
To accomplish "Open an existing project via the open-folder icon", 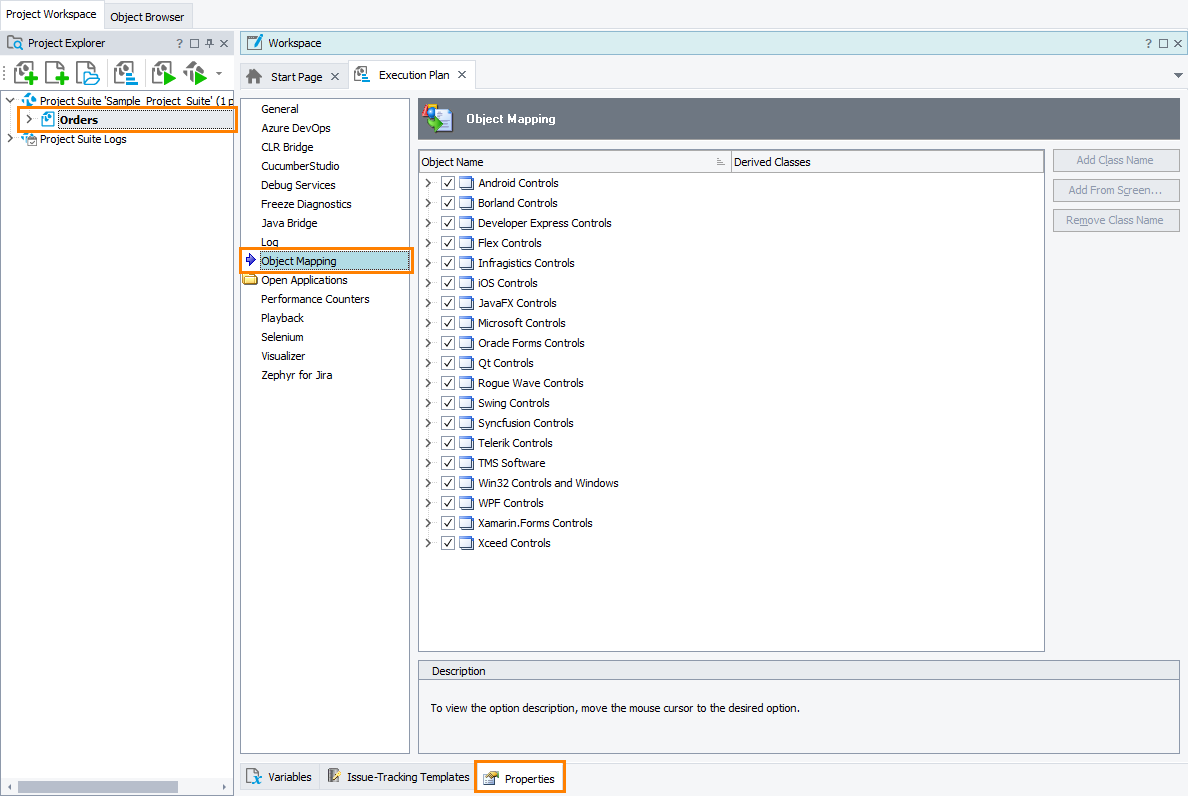I will pyautogui.click(x=87, y=72).
